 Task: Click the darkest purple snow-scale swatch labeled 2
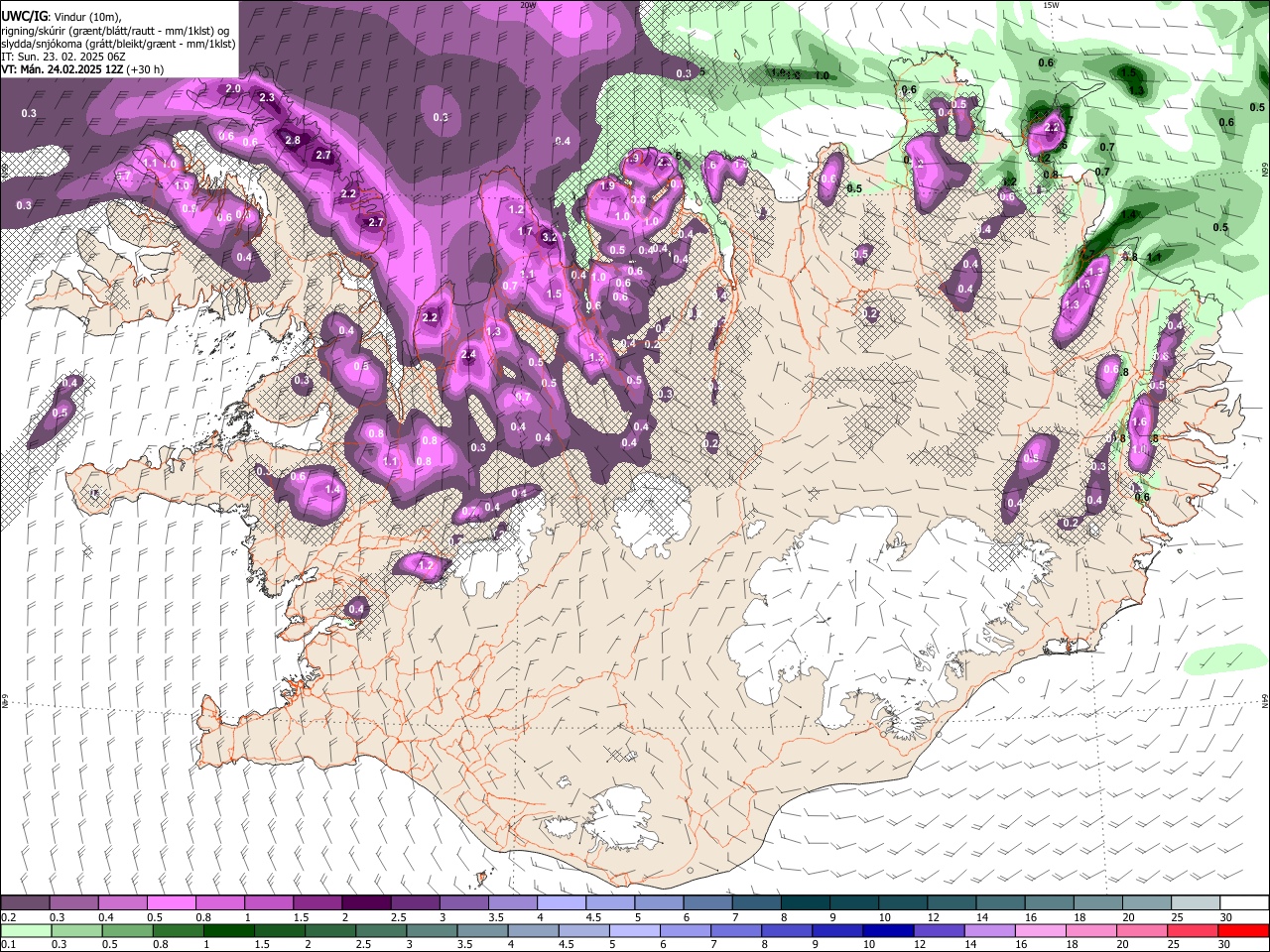(365, 902)
